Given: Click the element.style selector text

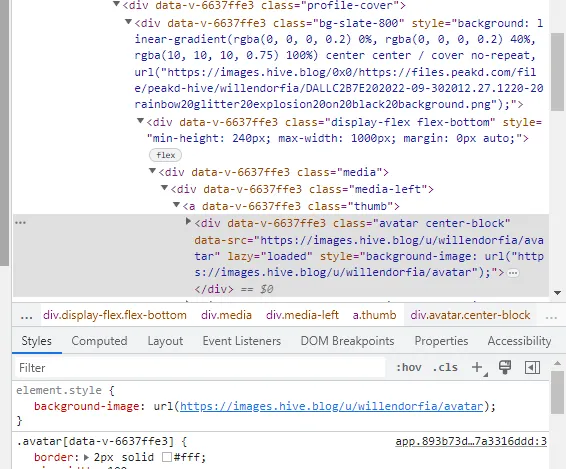Looking at the screenshot, I should click(x=59, y=390).
